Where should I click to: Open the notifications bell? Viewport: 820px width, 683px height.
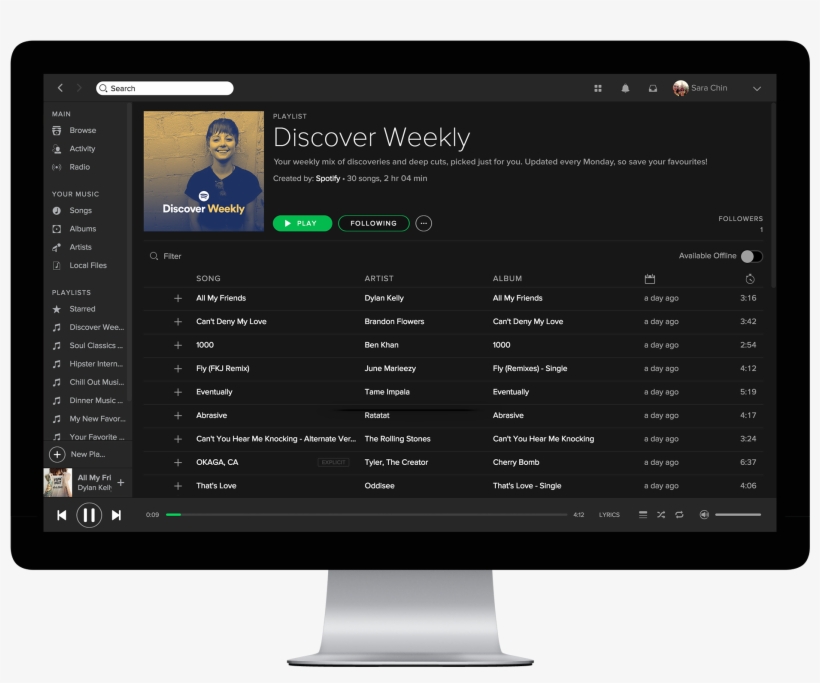(x=625, y=88)
